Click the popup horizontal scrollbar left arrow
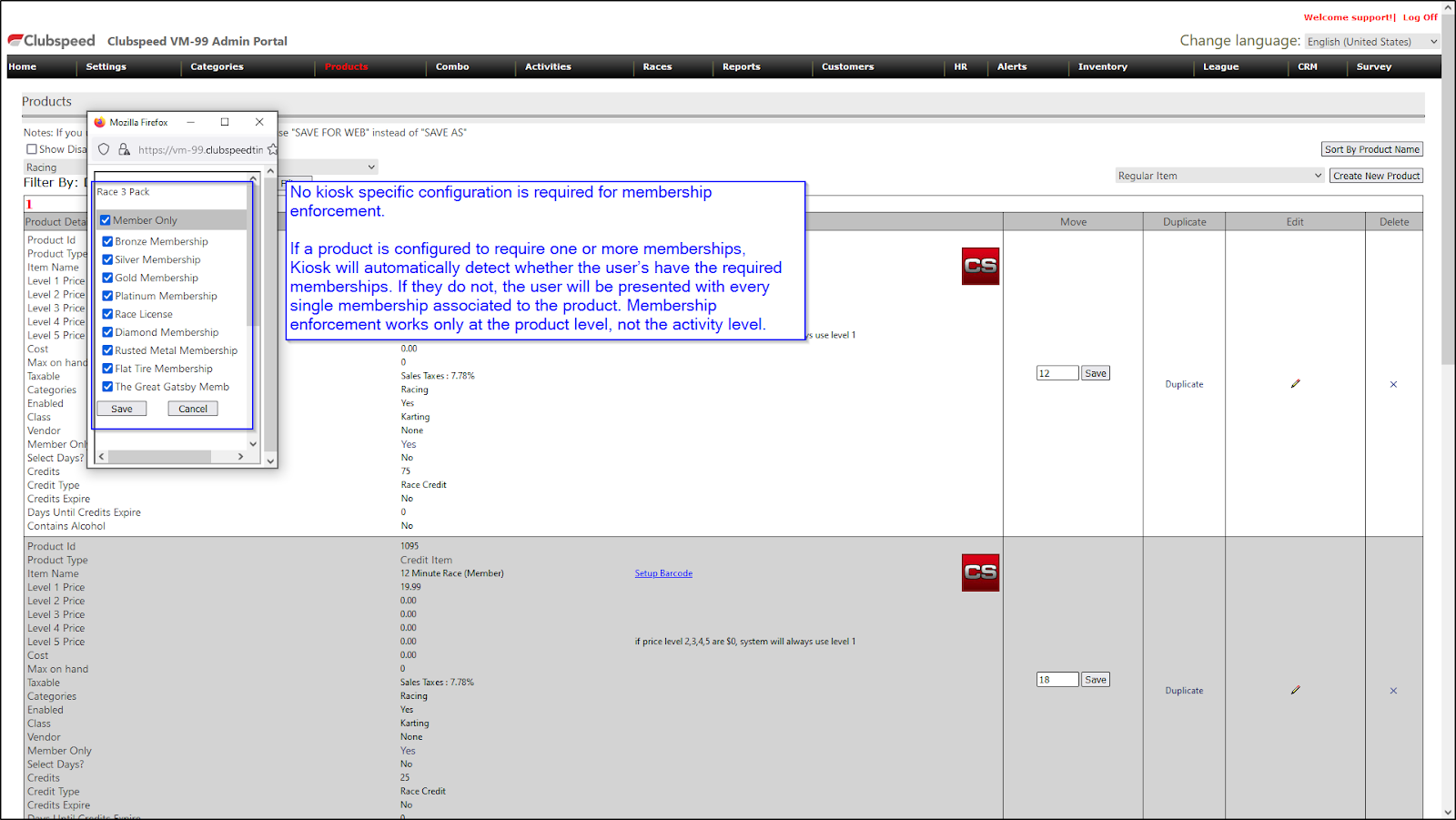1456x820 pixels. coord(101,457)
